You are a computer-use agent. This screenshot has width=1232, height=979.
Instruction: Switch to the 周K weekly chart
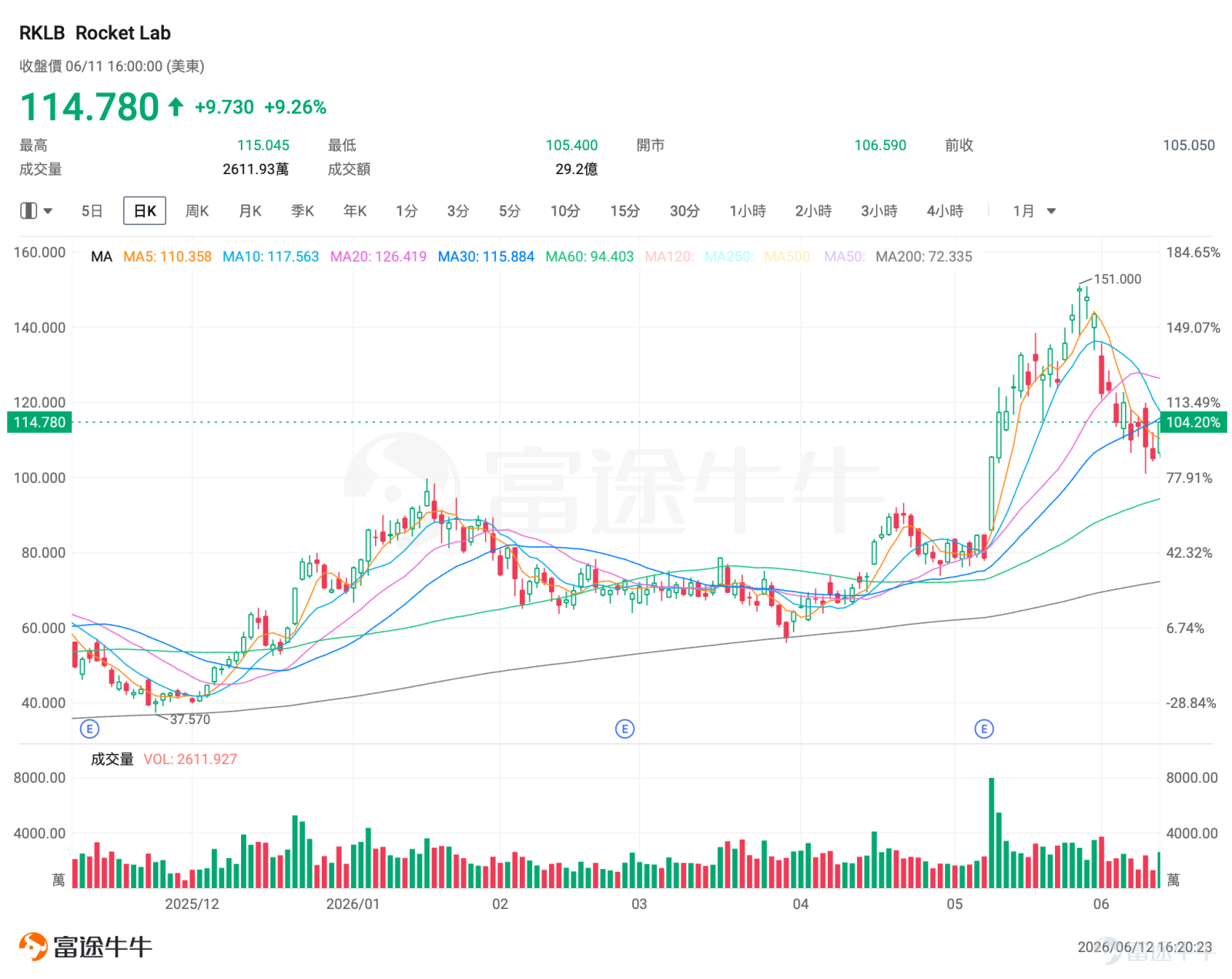coord(197,211)
